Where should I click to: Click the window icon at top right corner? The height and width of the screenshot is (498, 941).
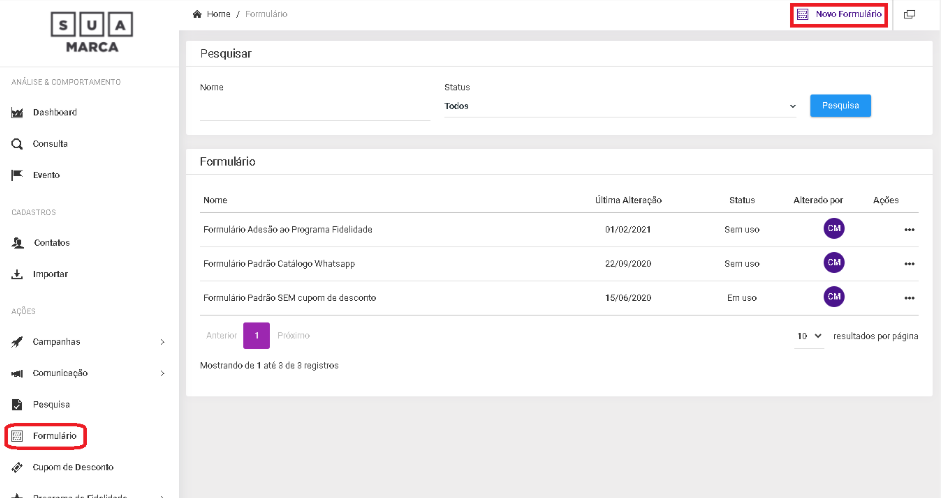[909, 15]
